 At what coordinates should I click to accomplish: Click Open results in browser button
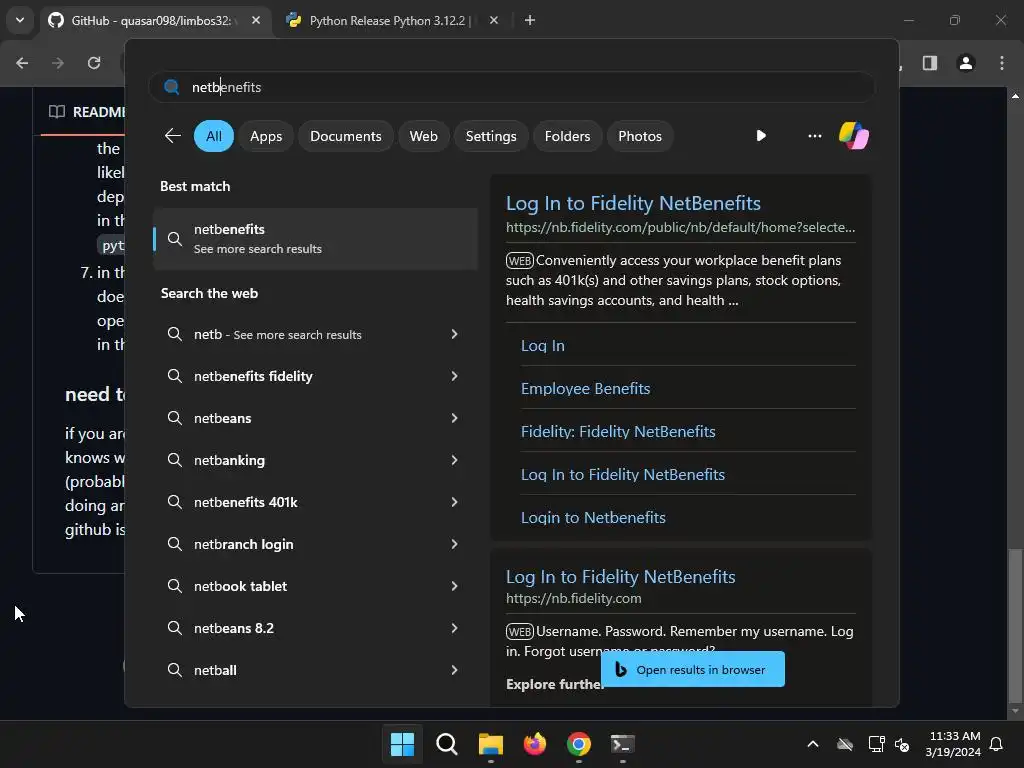pyautogui.click(x=693, y=669)
